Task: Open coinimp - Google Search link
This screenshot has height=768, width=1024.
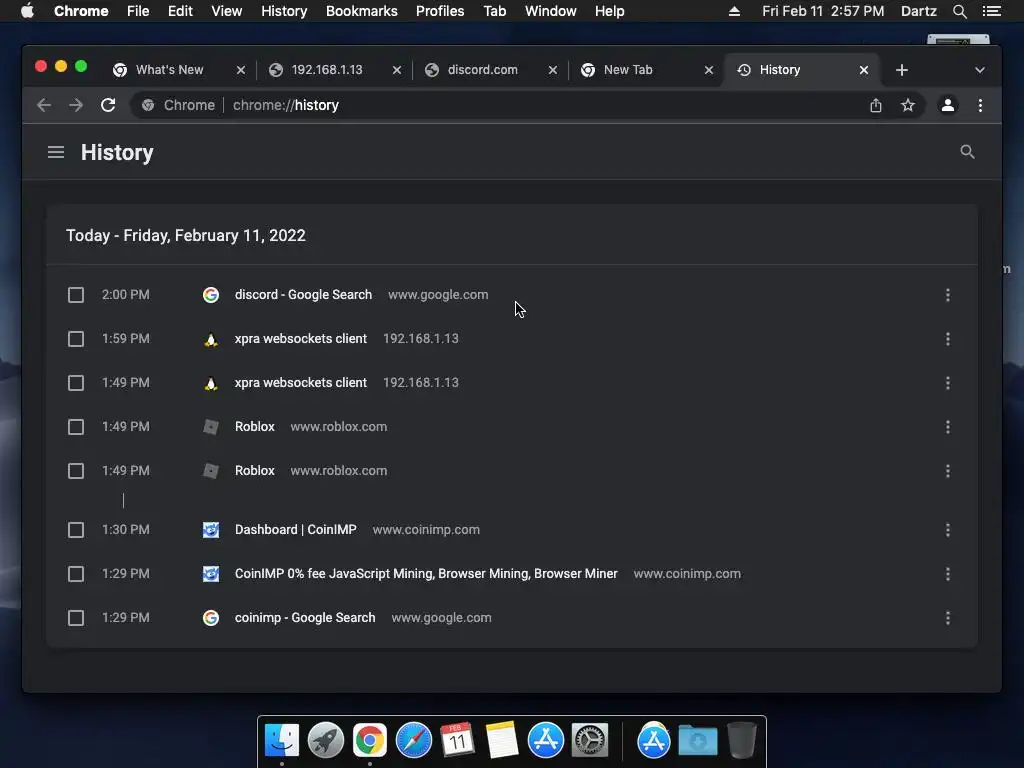Action: tap(305, 618)
